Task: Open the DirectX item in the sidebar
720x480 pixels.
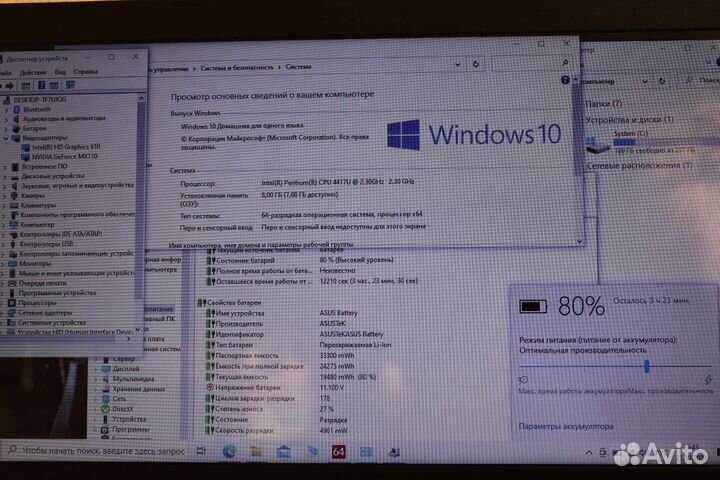Action: (123, 408)
